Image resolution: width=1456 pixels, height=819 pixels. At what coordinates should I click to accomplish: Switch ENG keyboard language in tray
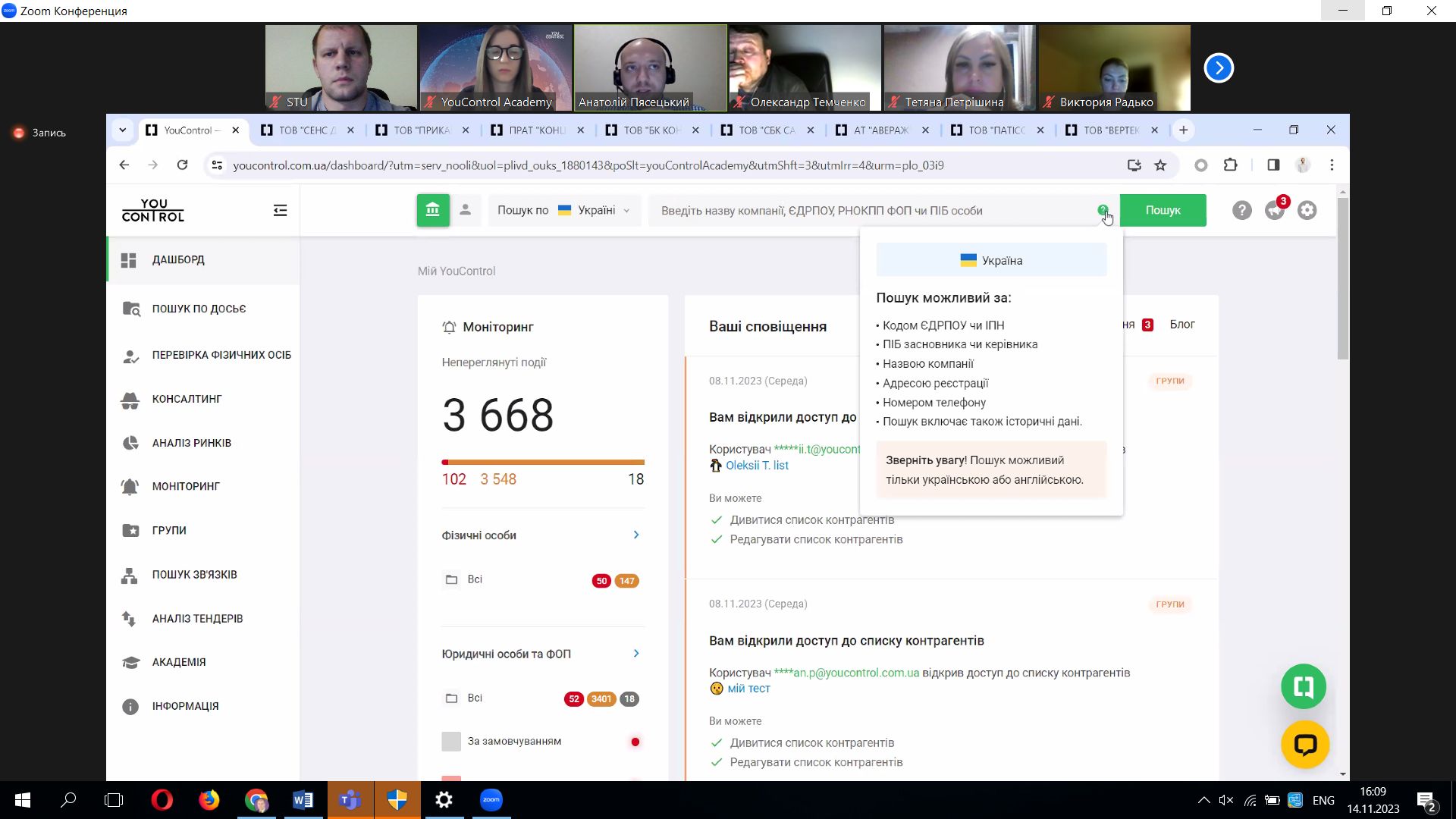tap(1323, 800)
